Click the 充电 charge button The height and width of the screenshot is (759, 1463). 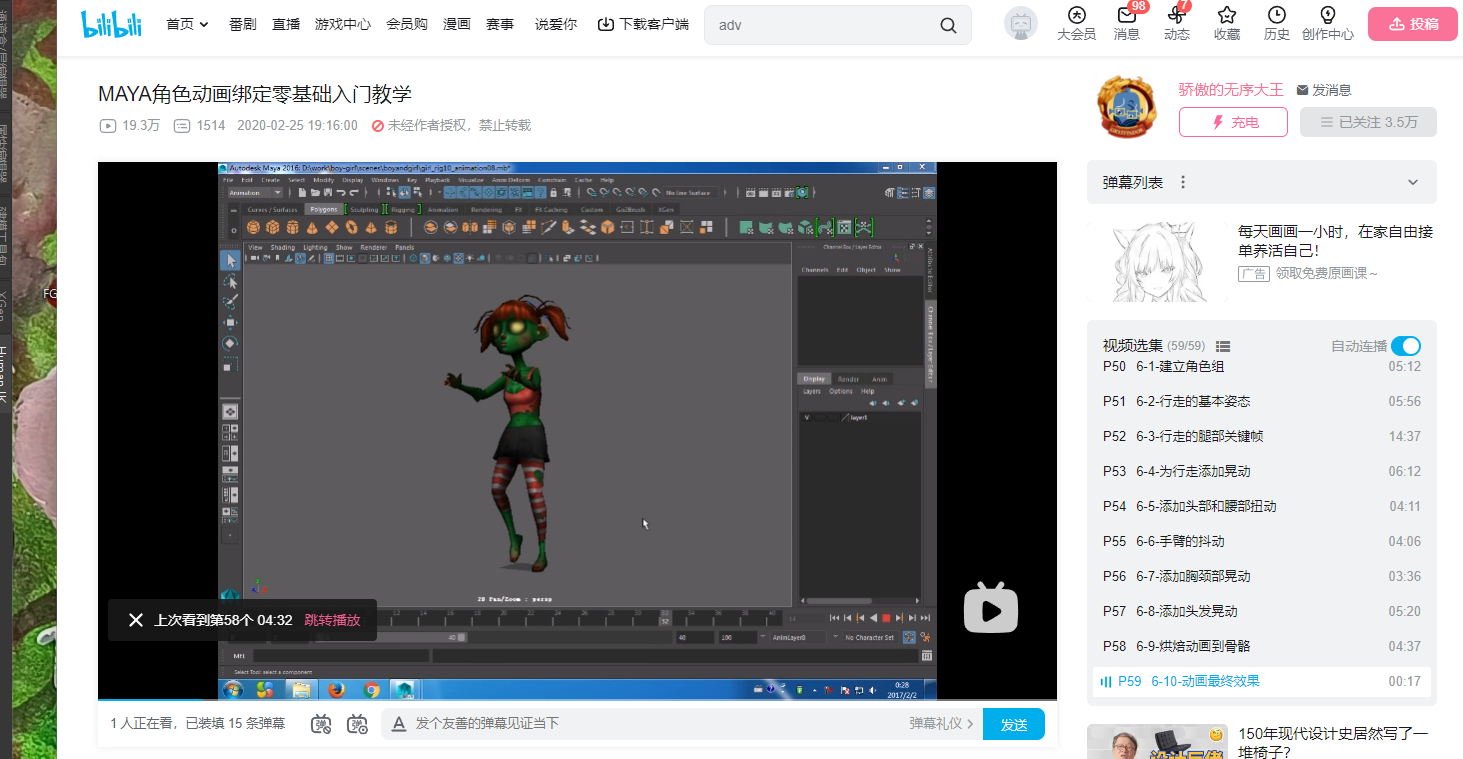point(1233,122)
